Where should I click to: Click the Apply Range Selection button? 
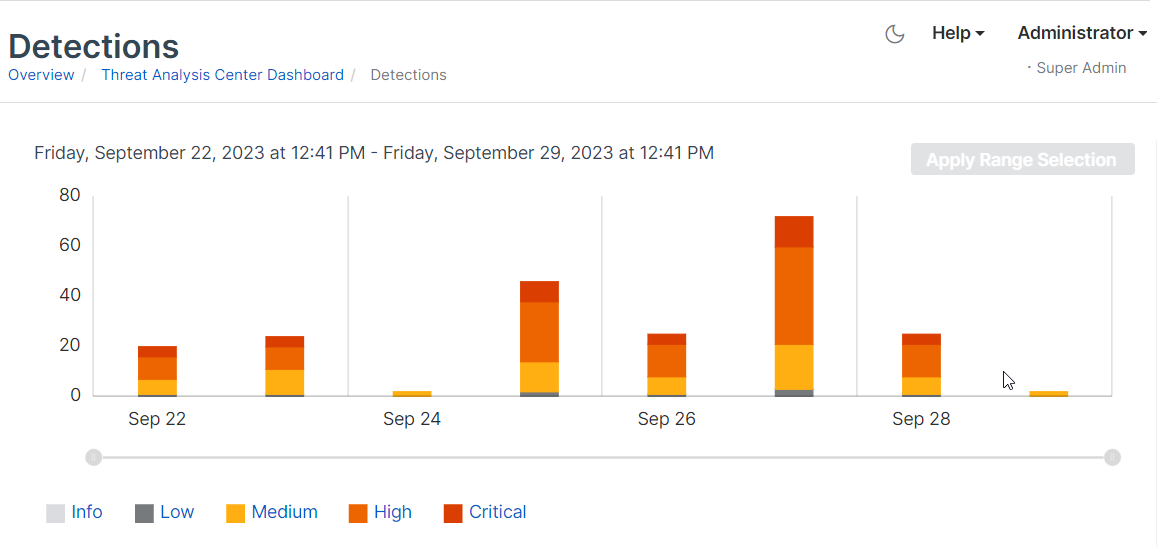coord(1022,160)
